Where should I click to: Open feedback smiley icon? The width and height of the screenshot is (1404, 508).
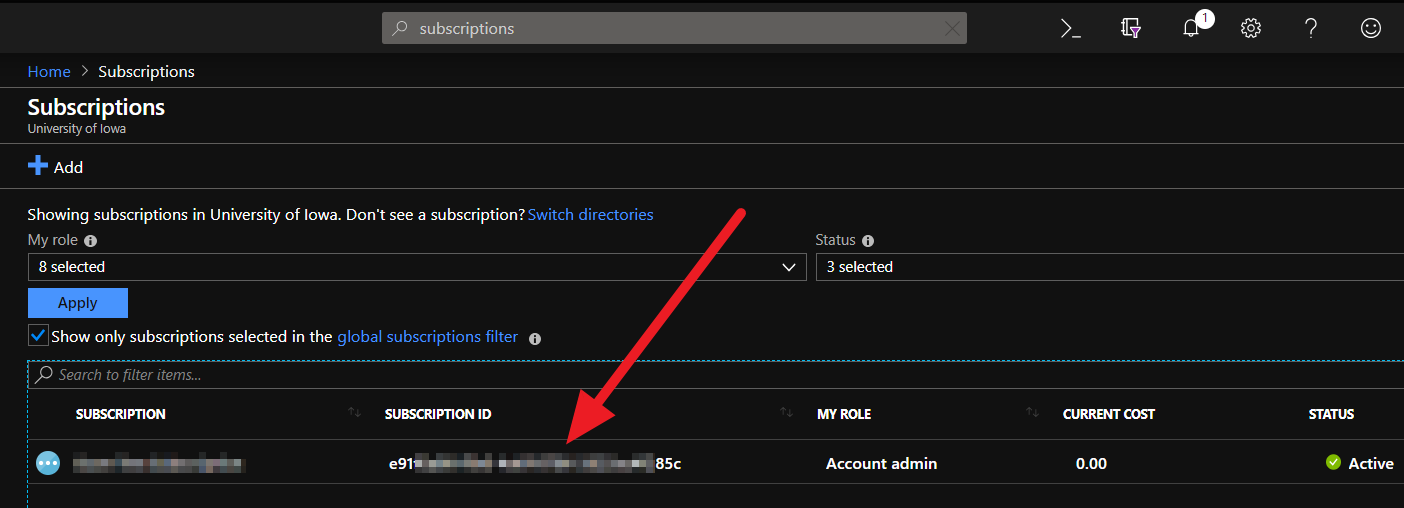(1371, 28)
